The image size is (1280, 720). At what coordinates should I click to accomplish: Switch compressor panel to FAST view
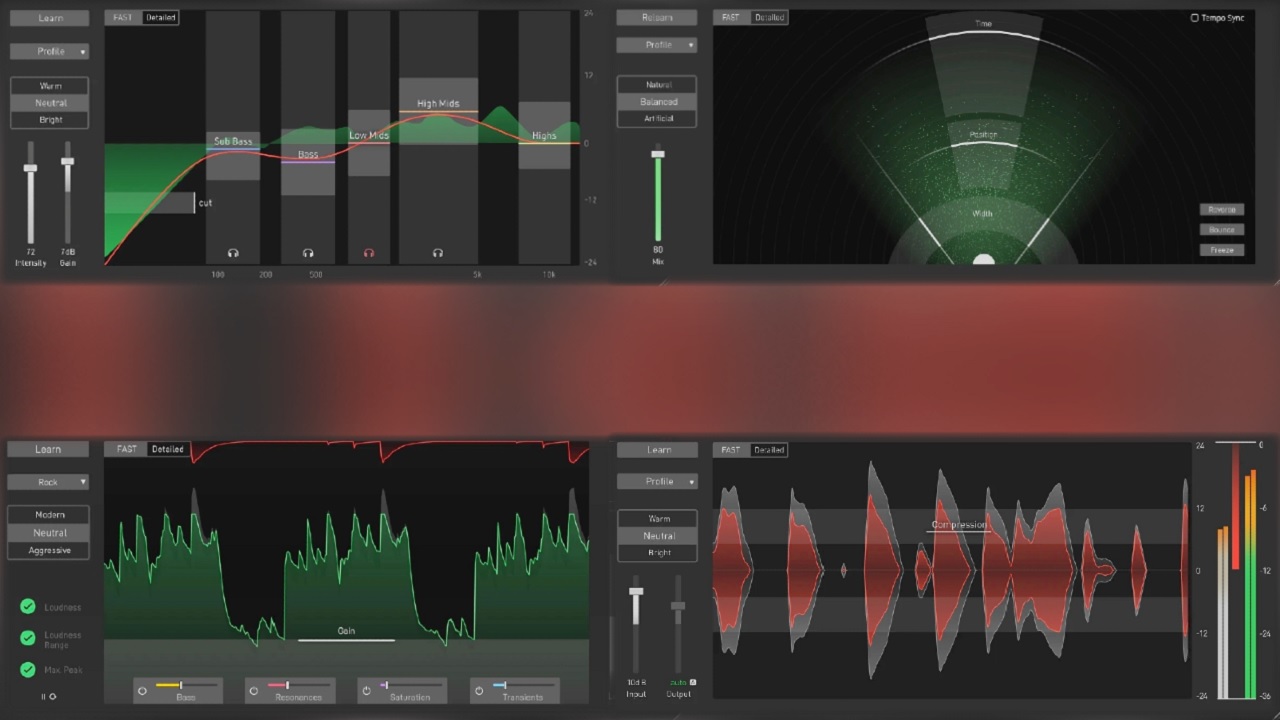731,450
